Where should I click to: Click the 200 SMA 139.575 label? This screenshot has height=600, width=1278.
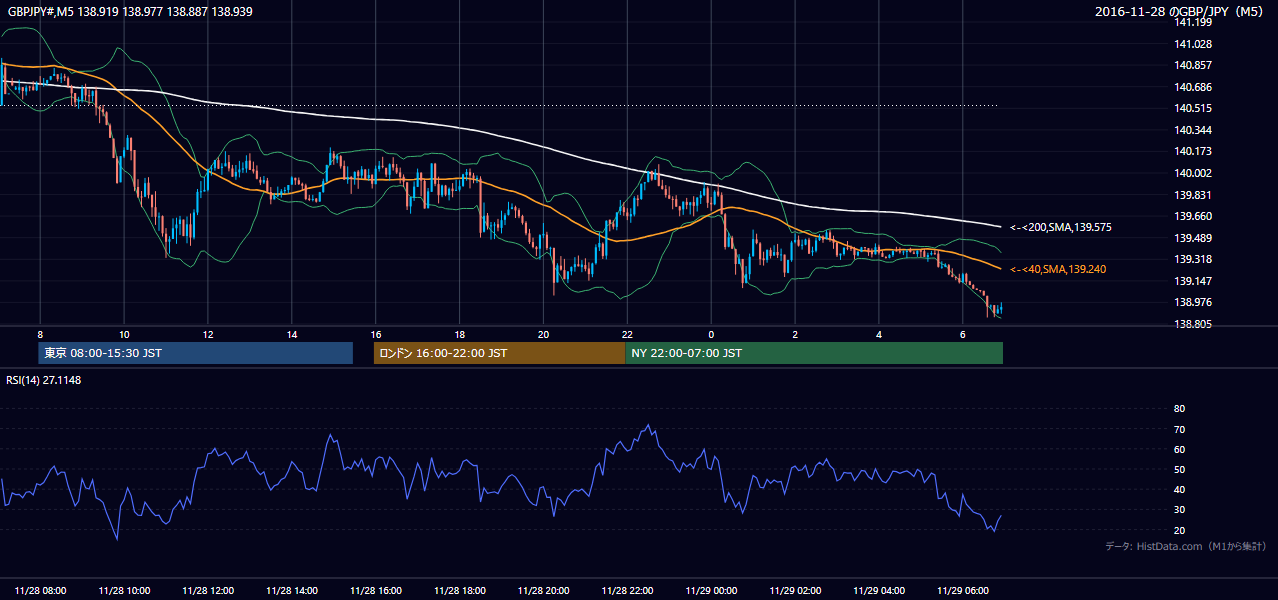[x=1060, y=227]
